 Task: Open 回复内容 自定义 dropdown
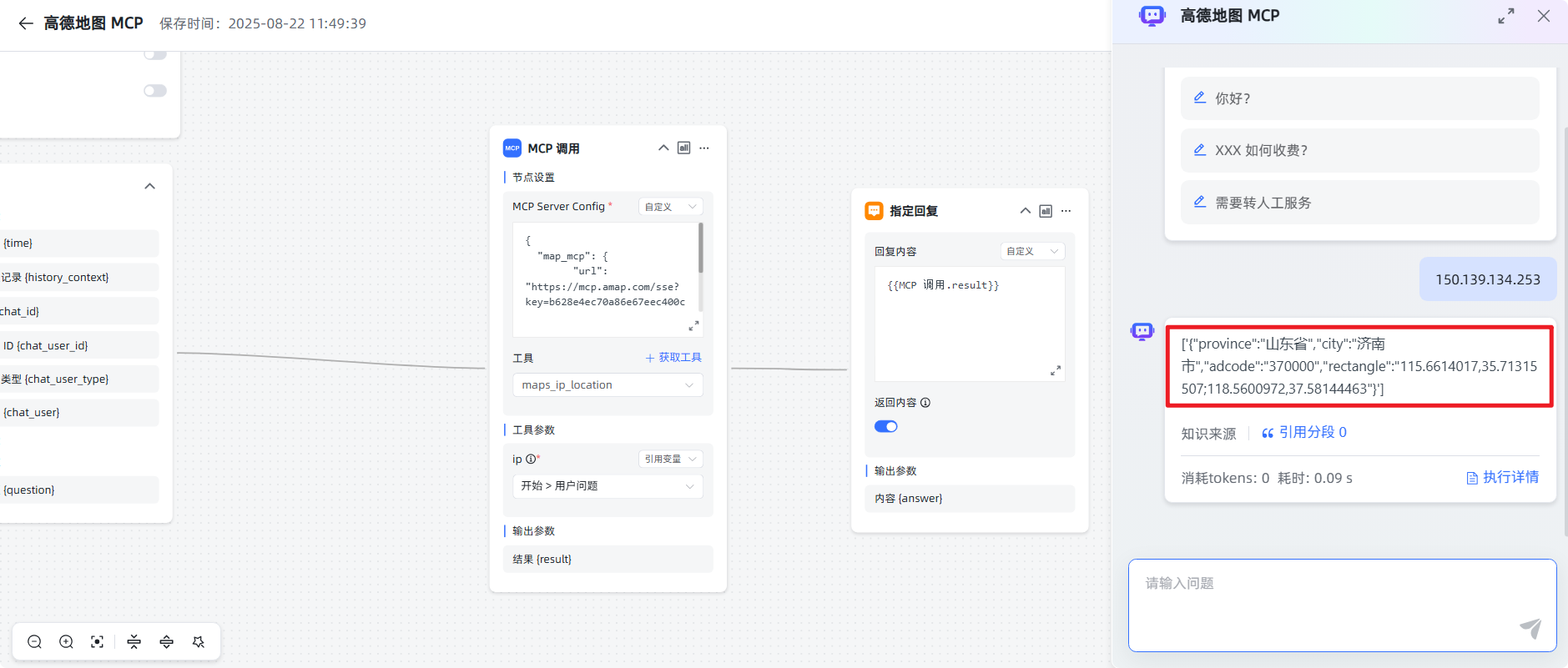pyautogui.click(x=1033, y=251)
